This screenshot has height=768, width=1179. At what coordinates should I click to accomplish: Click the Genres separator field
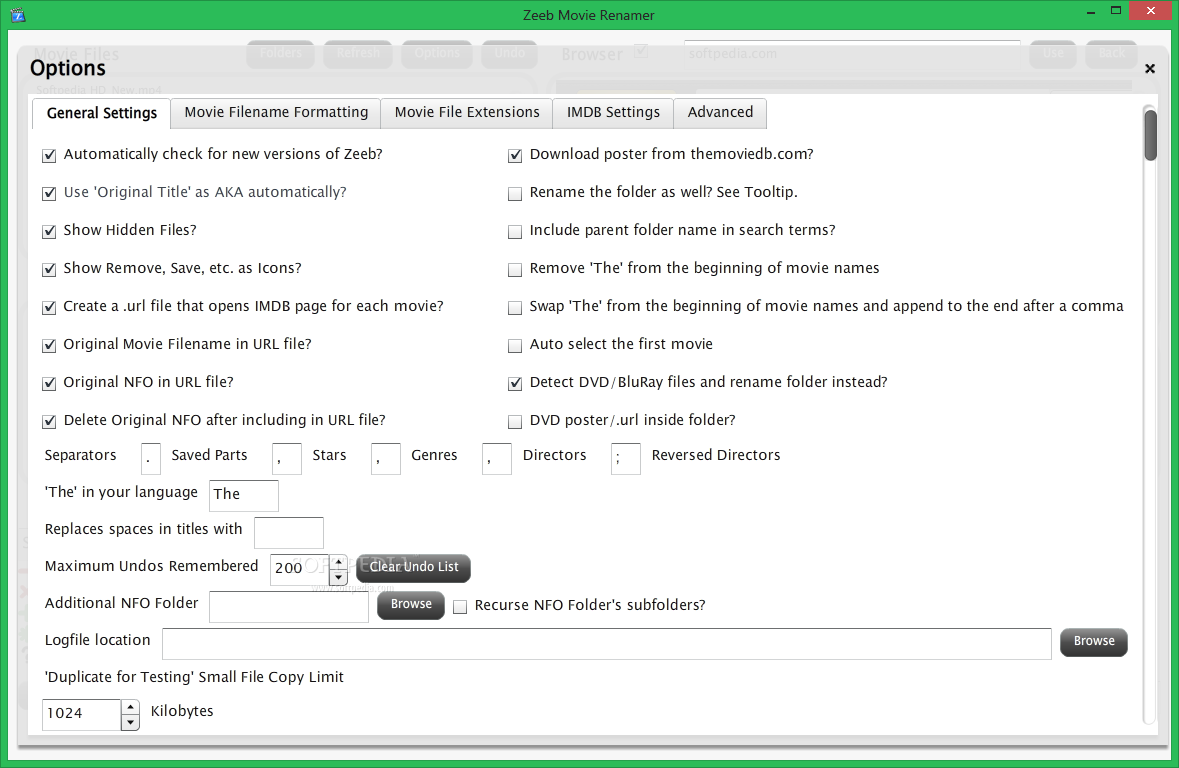point(386,459)
